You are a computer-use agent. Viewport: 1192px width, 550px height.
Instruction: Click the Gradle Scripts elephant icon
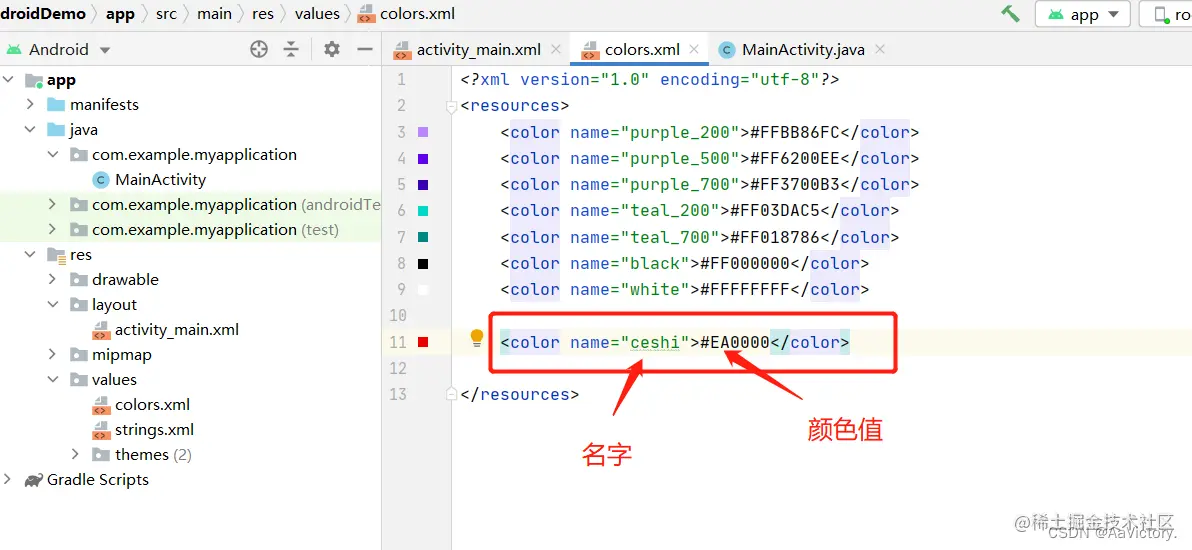(33, 480)
